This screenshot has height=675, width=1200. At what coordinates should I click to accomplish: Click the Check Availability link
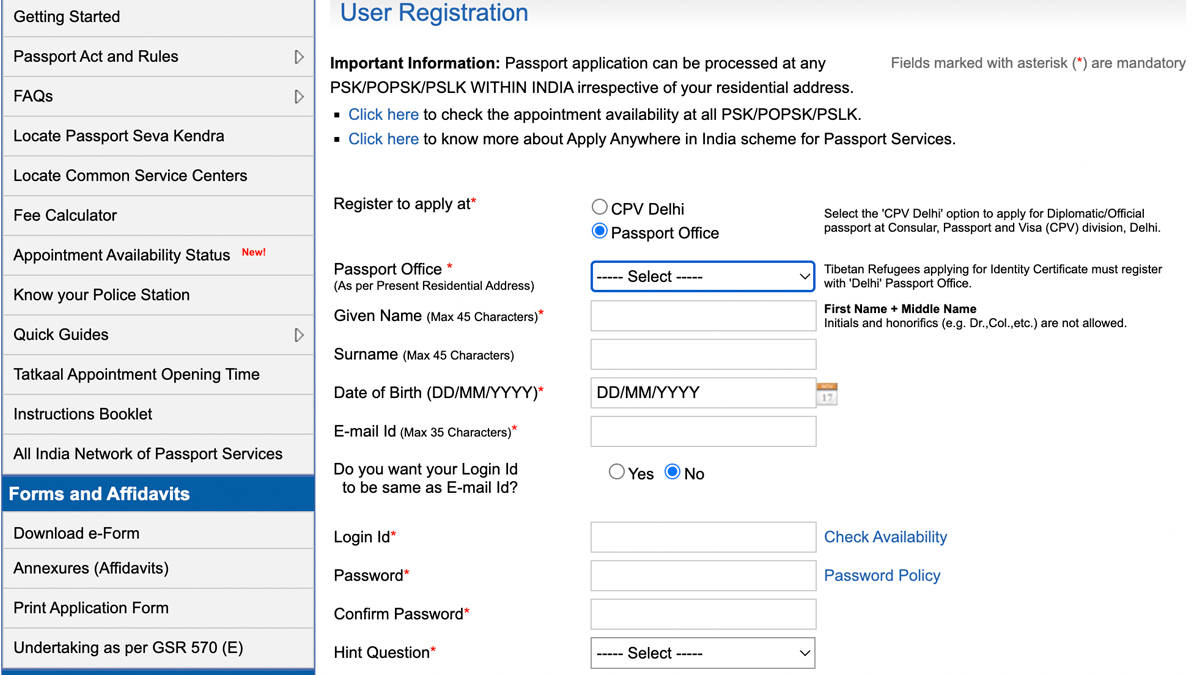tap(885, 537)
